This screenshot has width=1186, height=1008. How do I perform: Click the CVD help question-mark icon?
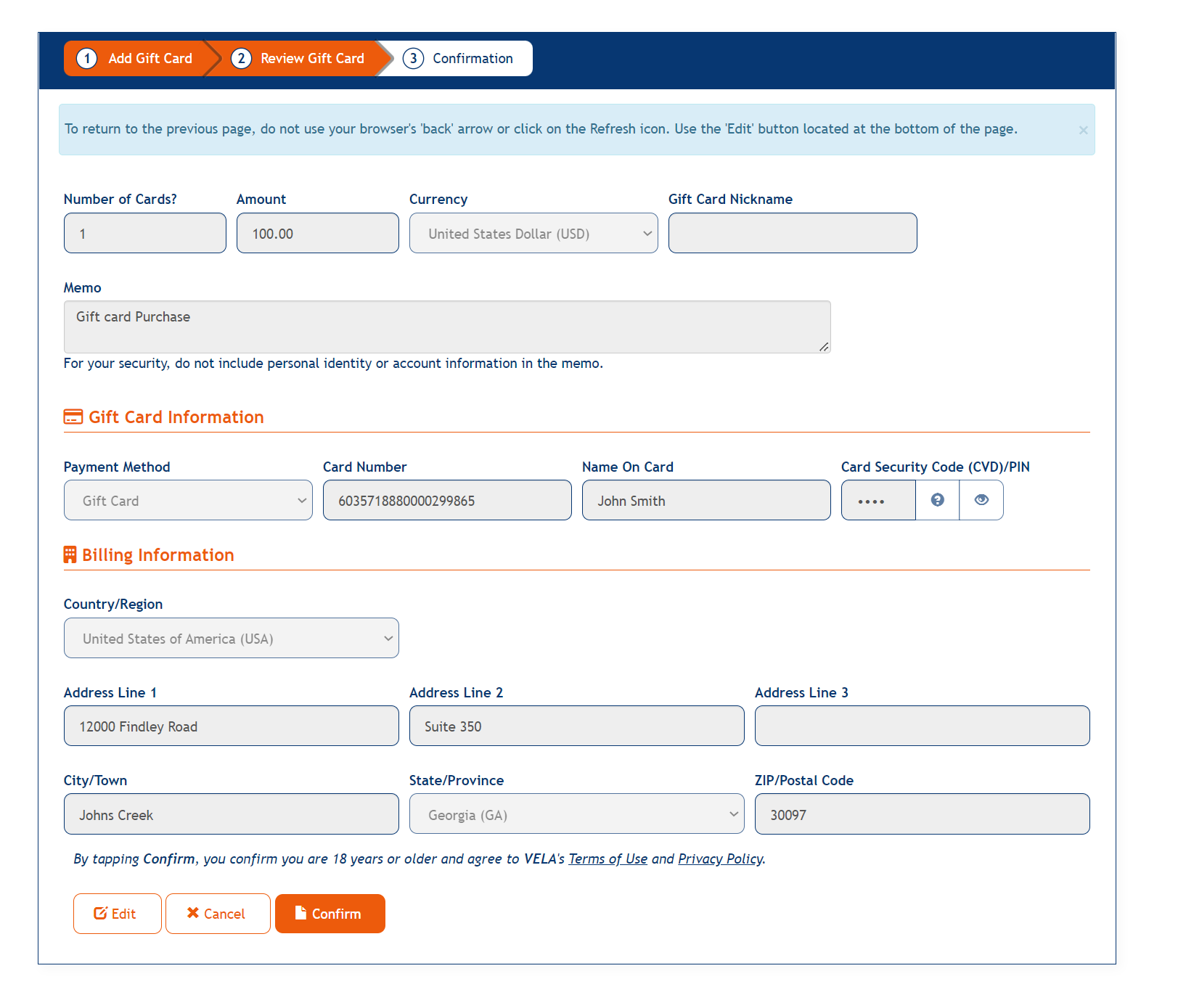coord(937,500)
